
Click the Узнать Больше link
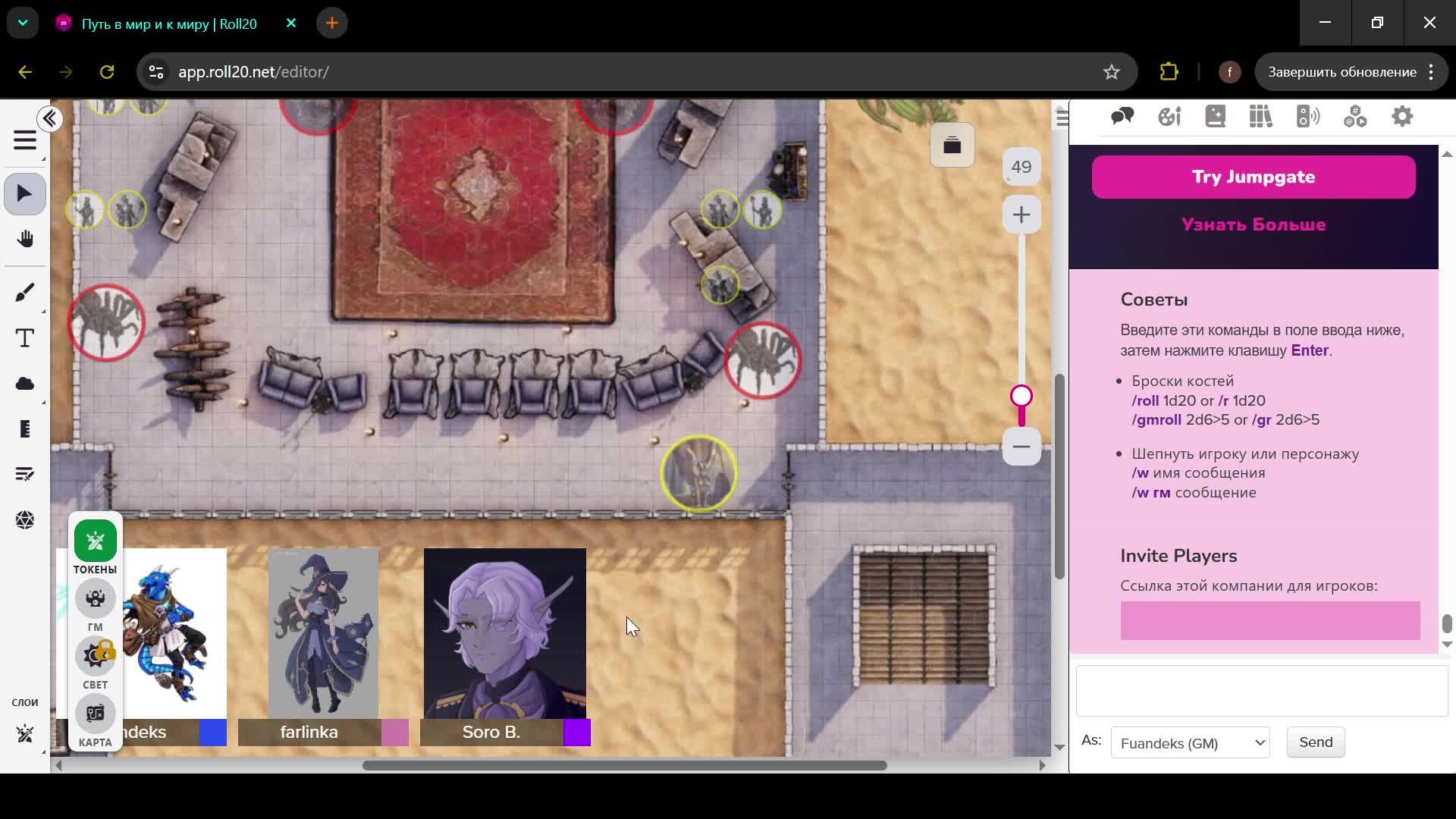1253,225
